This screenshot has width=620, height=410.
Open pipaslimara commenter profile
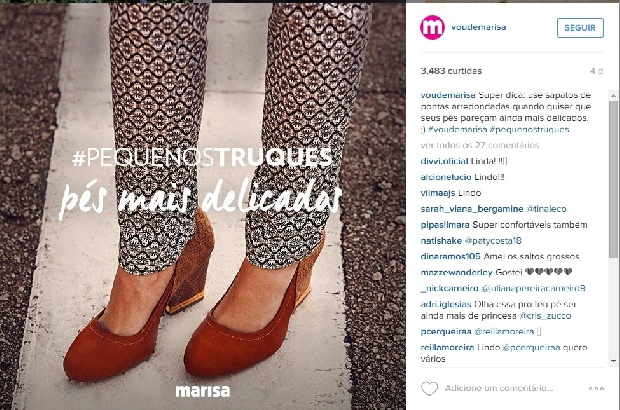[x=445, y=225]
